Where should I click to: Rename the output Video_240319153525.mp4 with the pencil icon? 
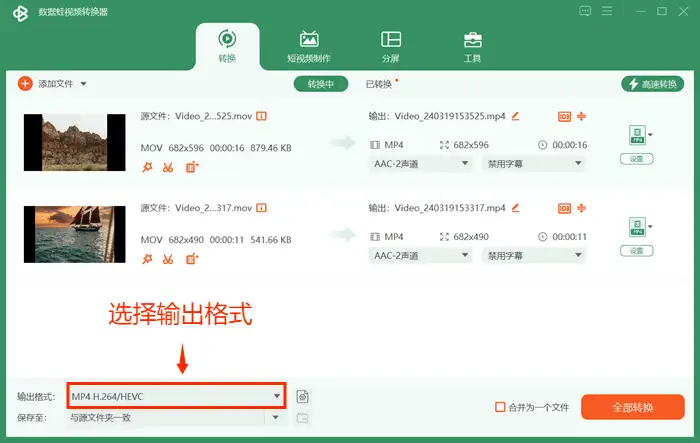tap(515, 116)
